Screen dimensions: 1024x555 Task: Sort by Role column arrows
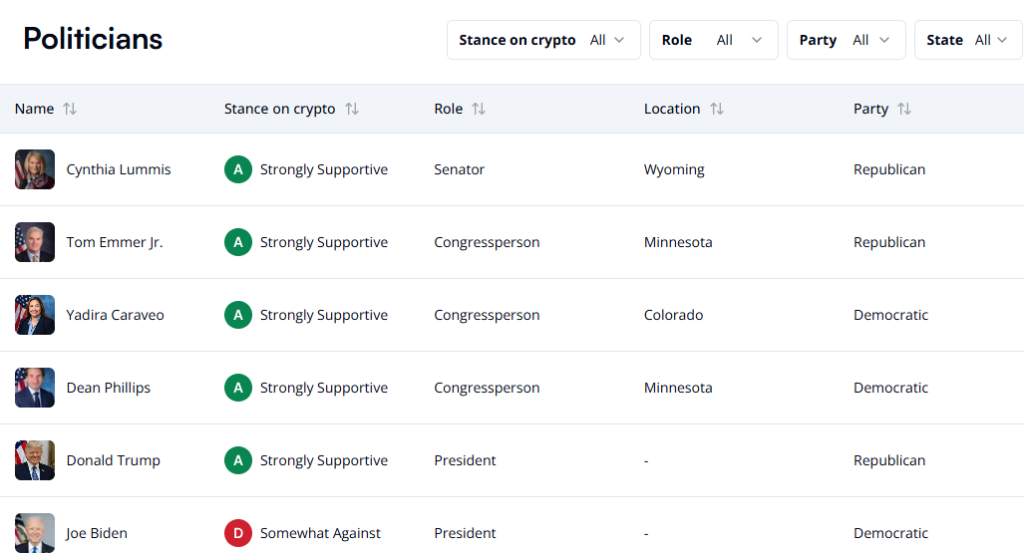[479, 109]
